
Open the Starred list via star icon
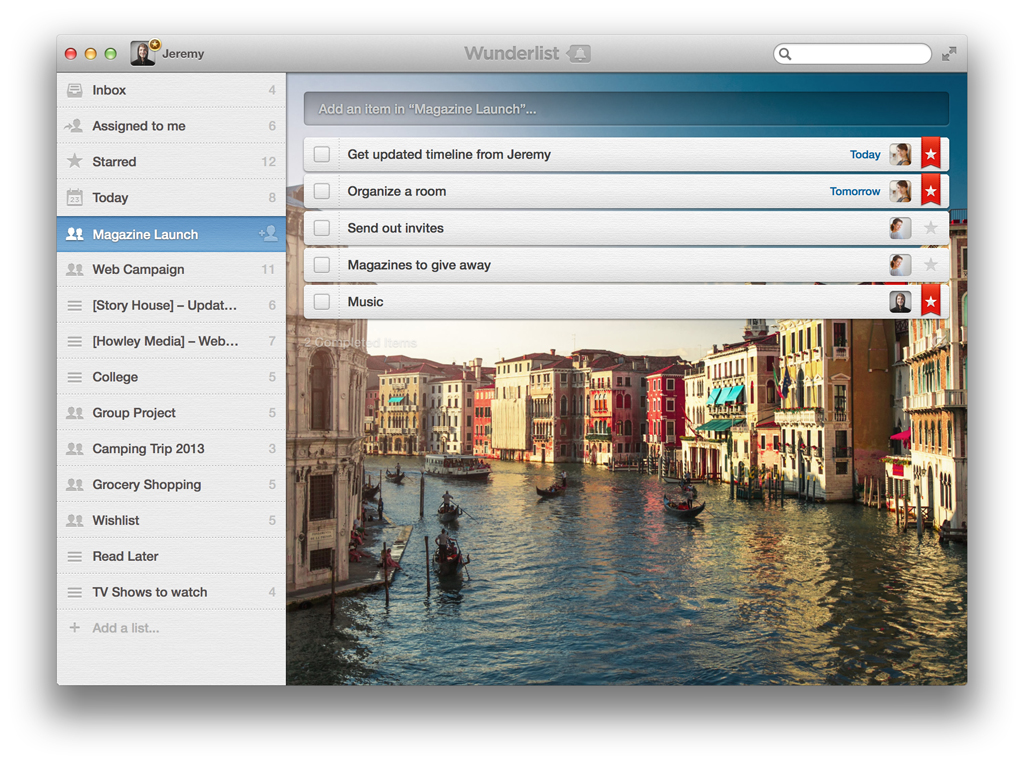point(76,161)
